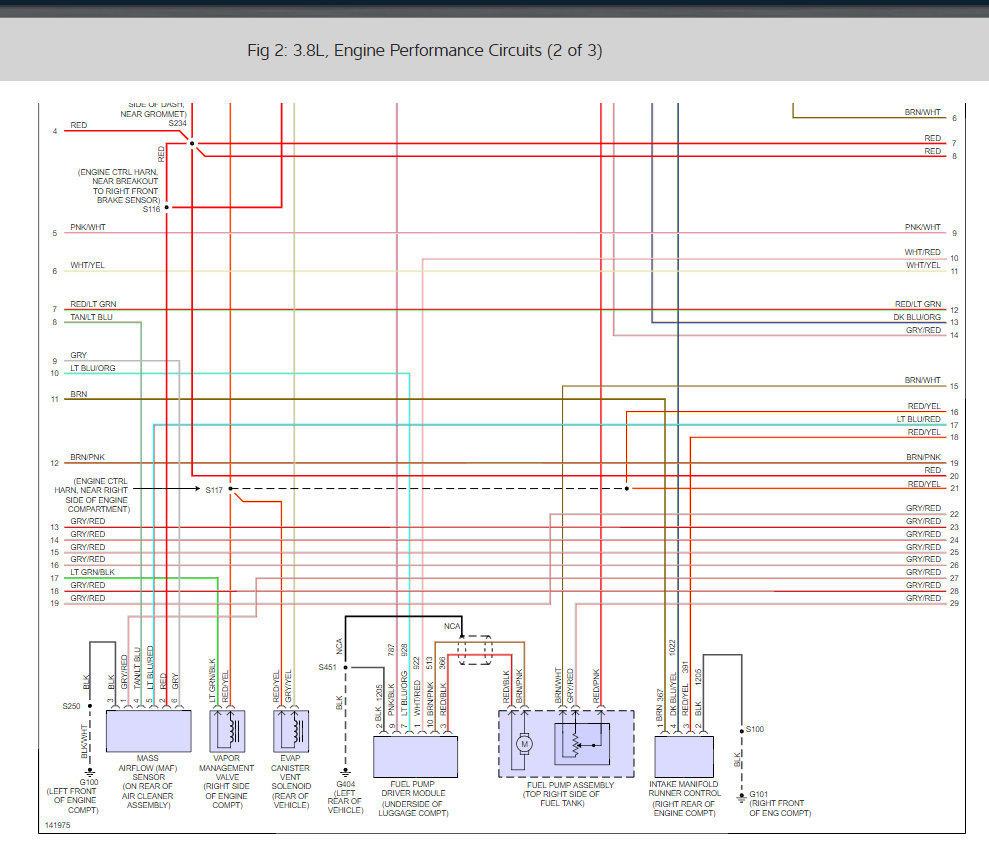Click the S117 splice dot
Viewport: 989px width, 858px height.
point(230,489)
